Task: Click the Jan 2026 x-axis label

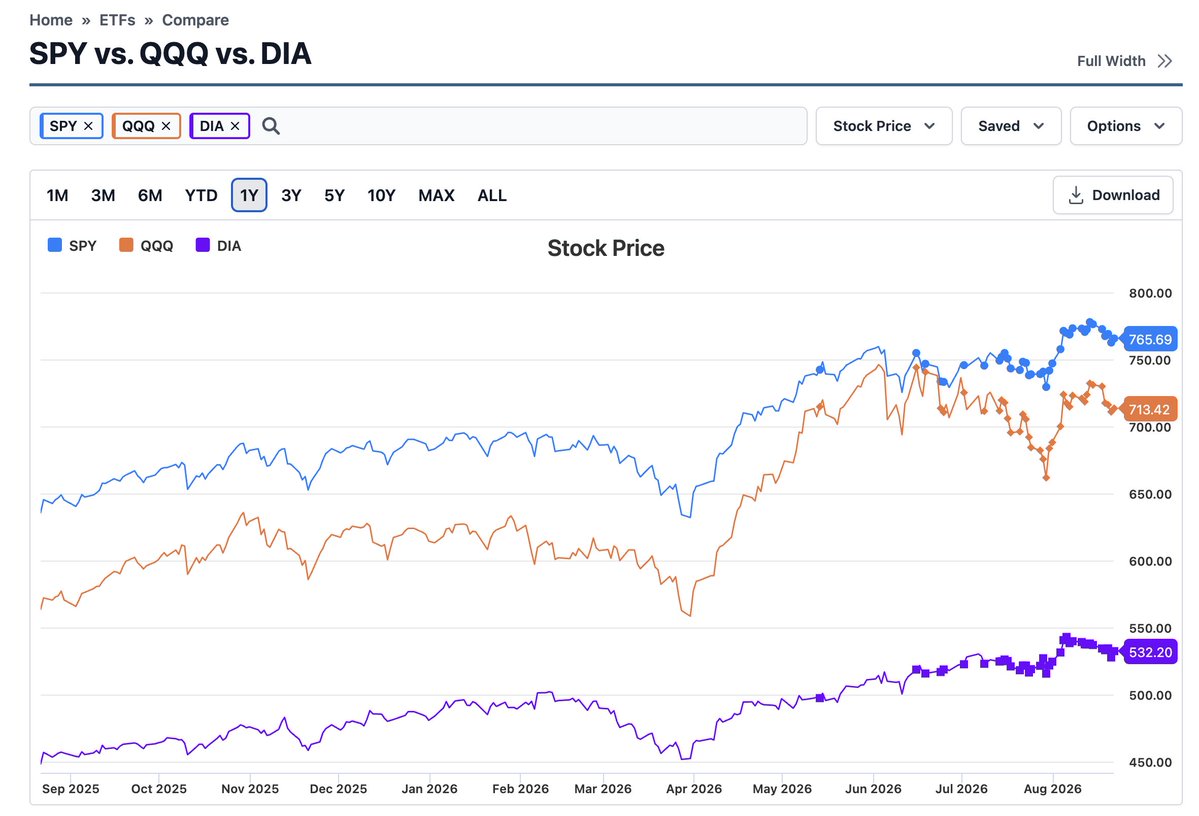Action: [x=430, y=788]
